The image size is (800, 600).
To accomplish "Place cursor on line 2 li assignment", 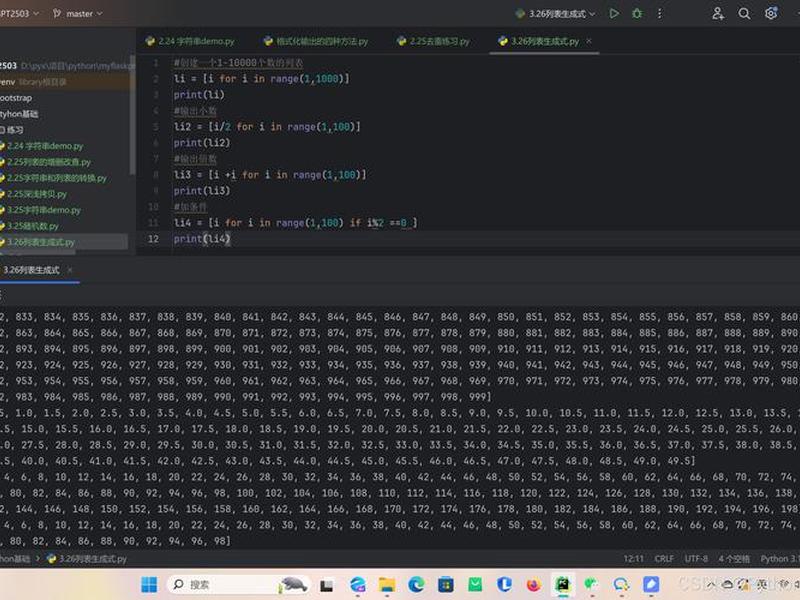I will tap(261, 79).
